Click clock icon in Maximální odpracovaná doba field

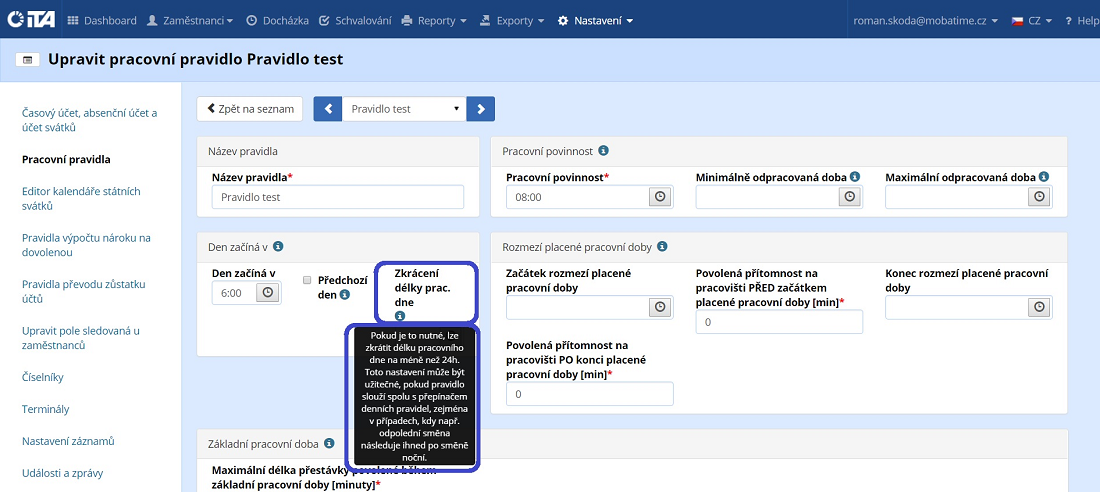tap(1039, 197)
